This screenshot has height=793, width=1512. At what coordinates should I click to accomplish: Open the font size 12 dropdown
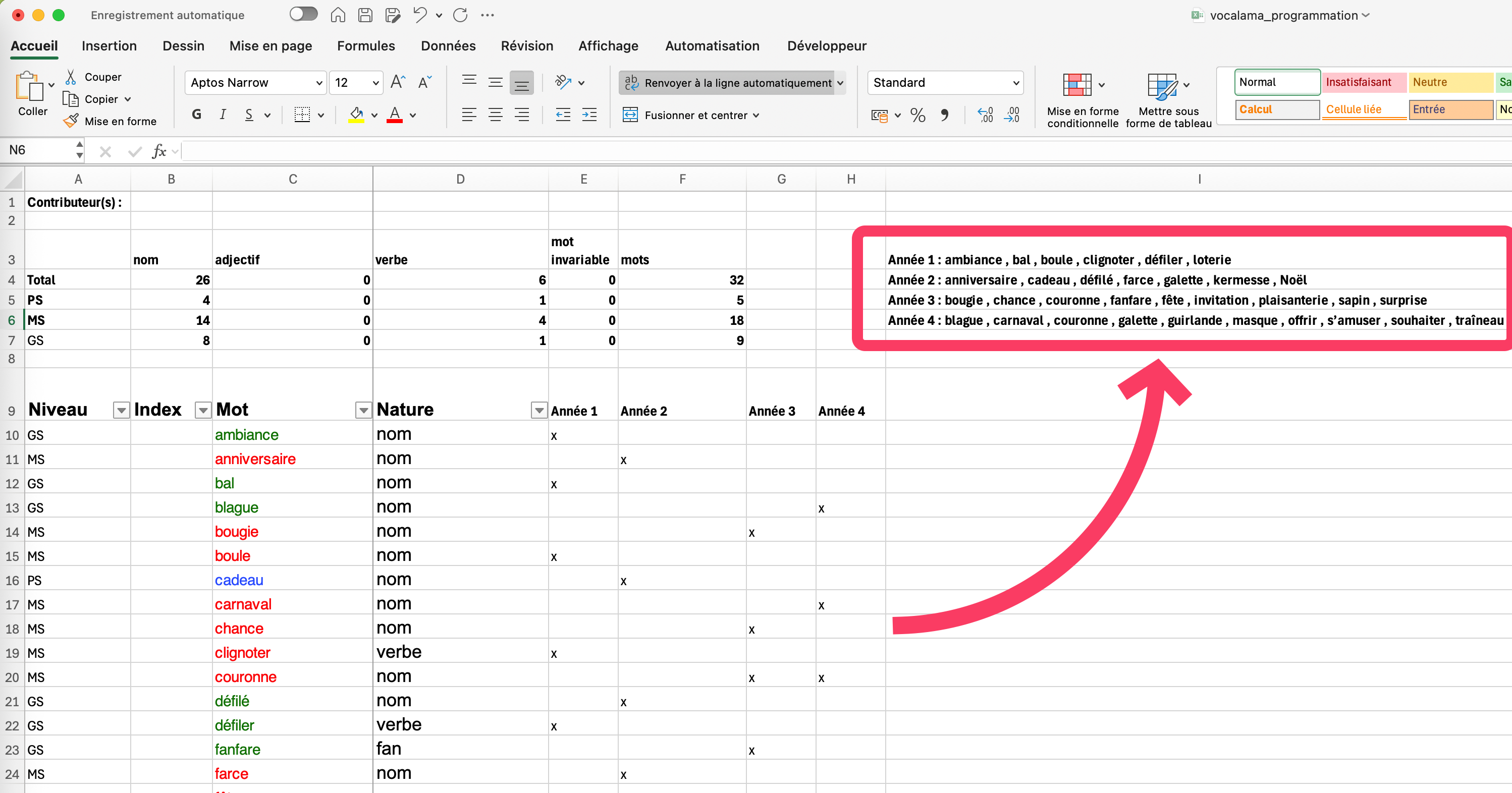(x=375, y=83)
